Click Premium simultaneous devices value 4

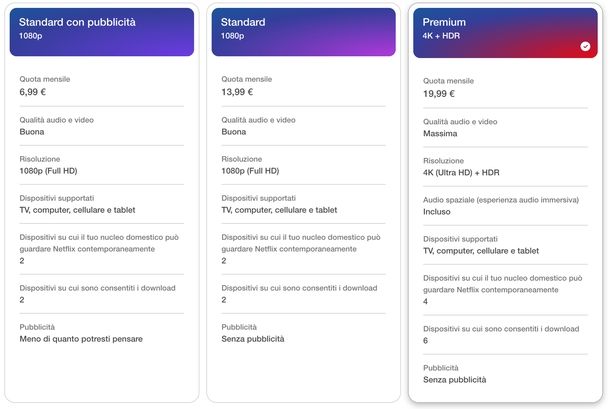click(425, 301)
